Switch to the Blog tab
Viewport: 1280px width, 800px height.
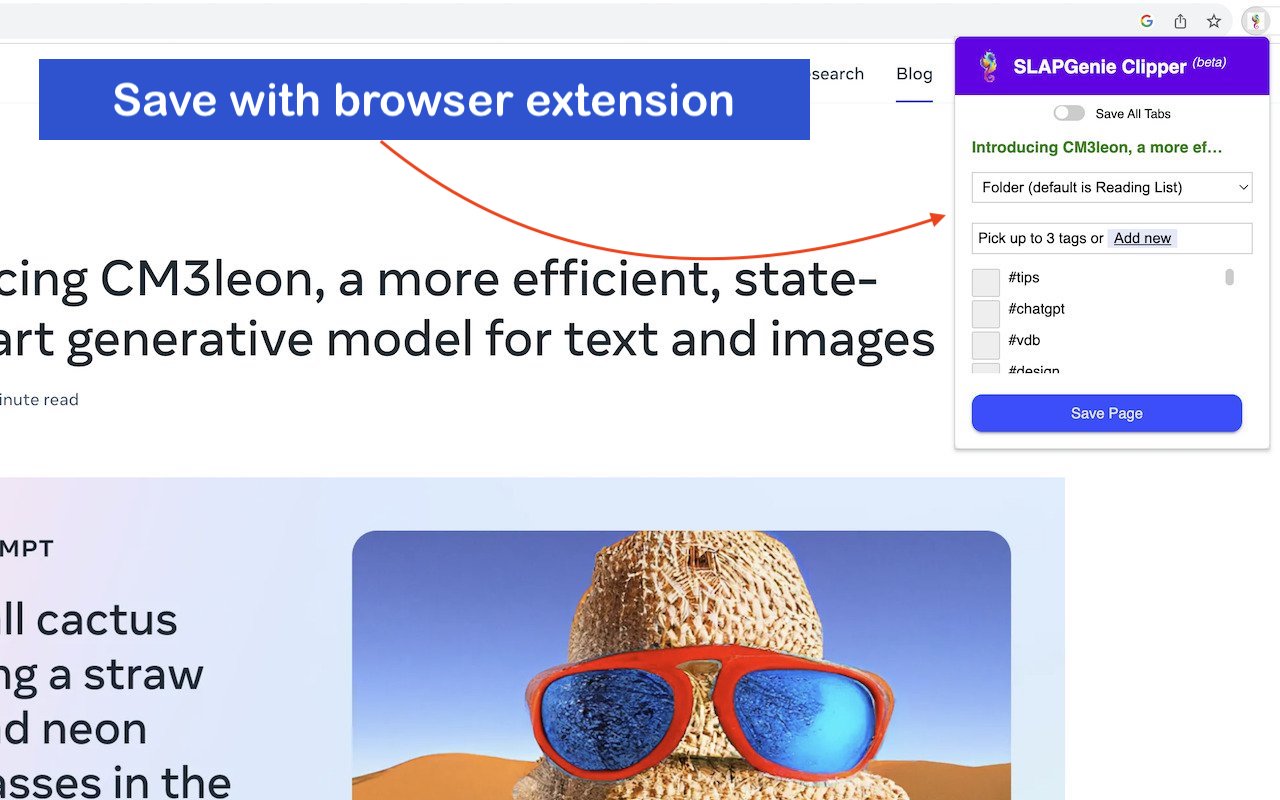pos(914,74)
